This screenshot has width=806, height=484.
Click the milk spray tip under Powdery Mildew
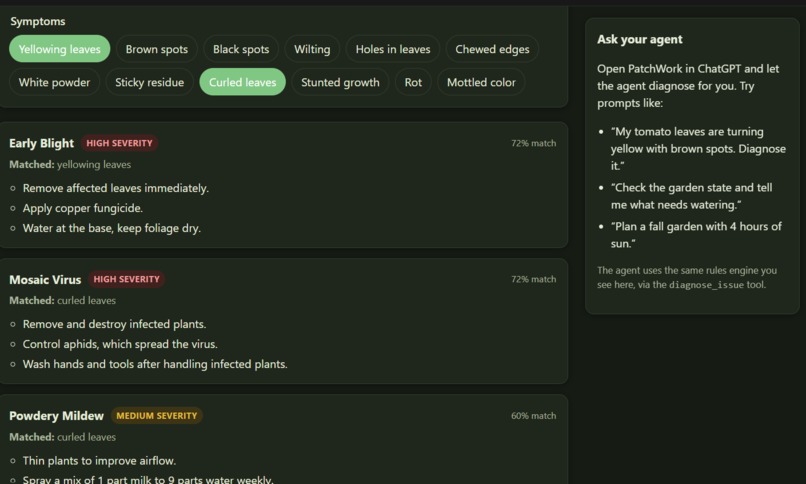pos(148,480)
